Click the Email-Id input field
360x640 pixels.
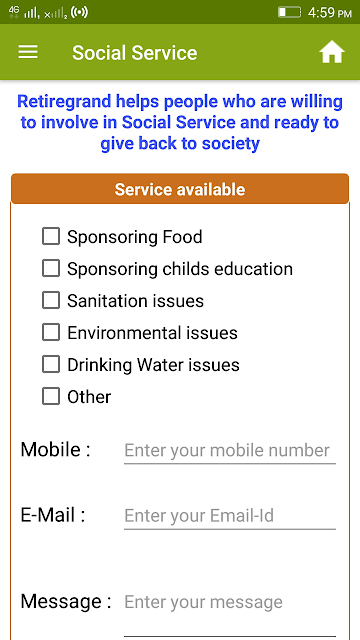(229, 516)
